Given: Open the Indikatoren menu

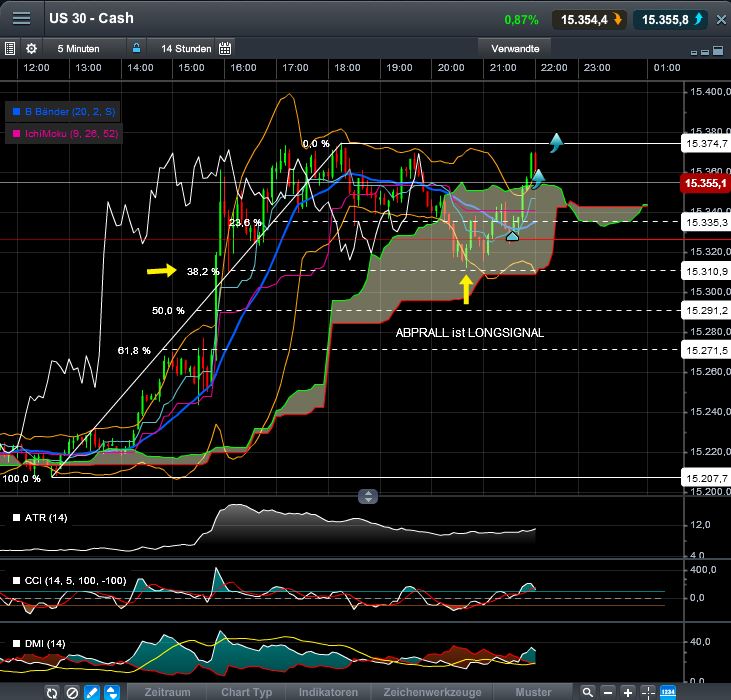Looking at the screenshot, I should pyautogui.click(x=328, y=693).
